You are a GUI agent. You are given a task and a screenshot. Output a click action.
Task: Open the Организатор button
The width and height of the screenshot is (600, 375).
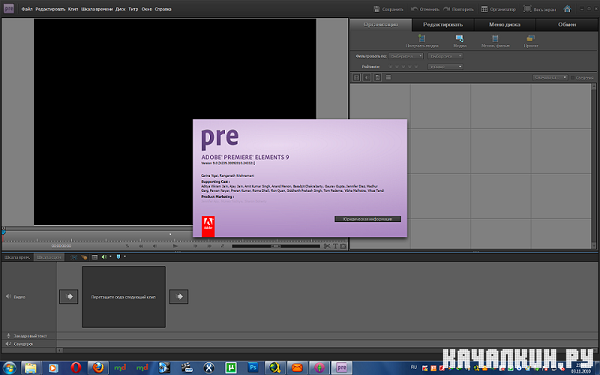(498, 9)
